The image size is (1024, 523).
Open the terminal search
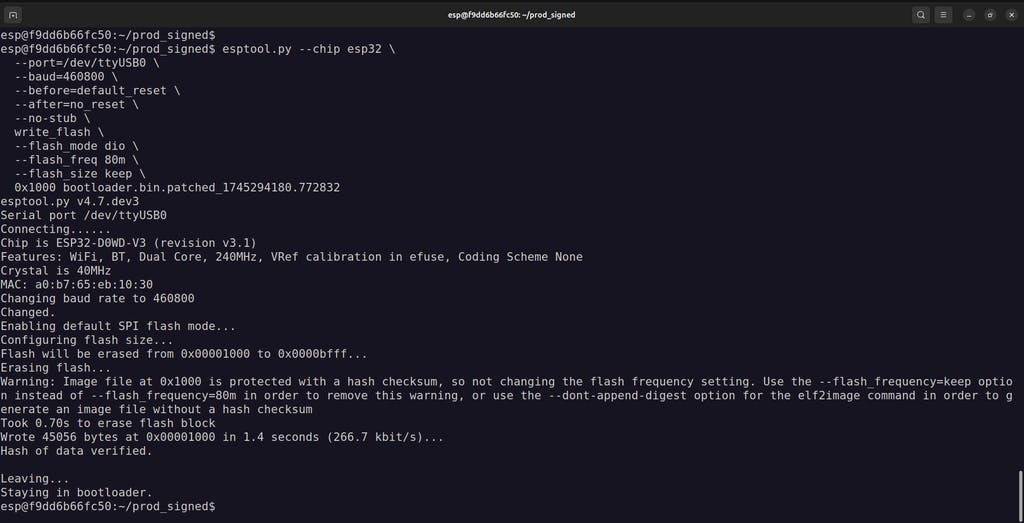coord(920,15)
